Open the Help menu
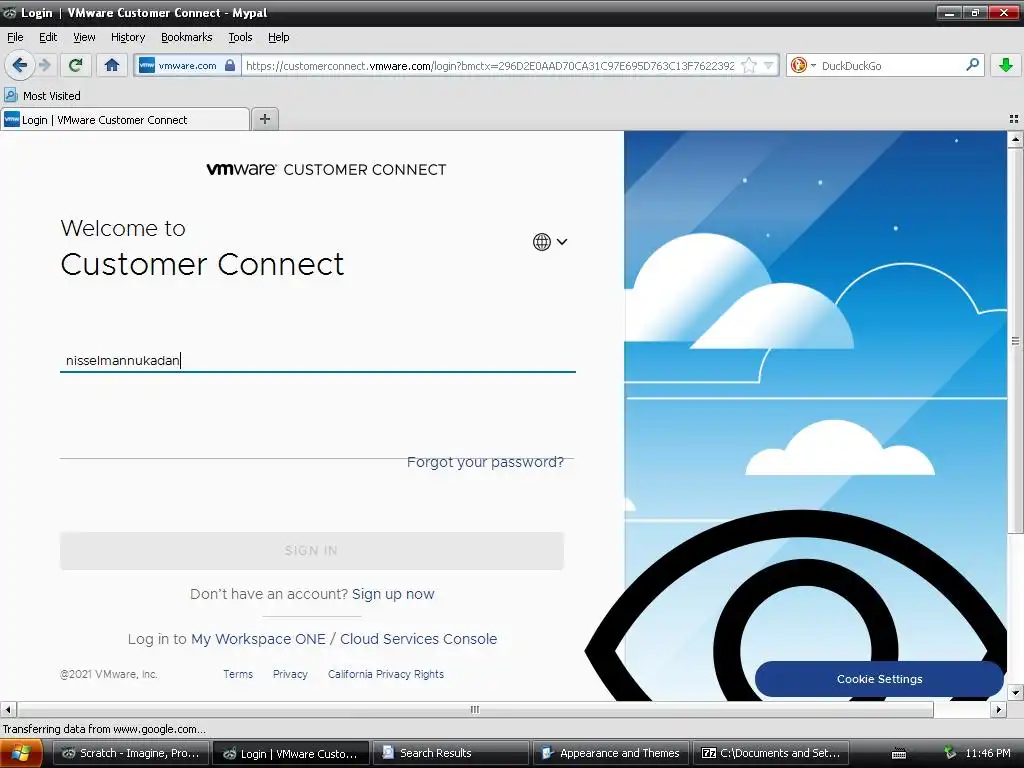The height and width of the screenshot is (768, 1024). click(279, 37)
